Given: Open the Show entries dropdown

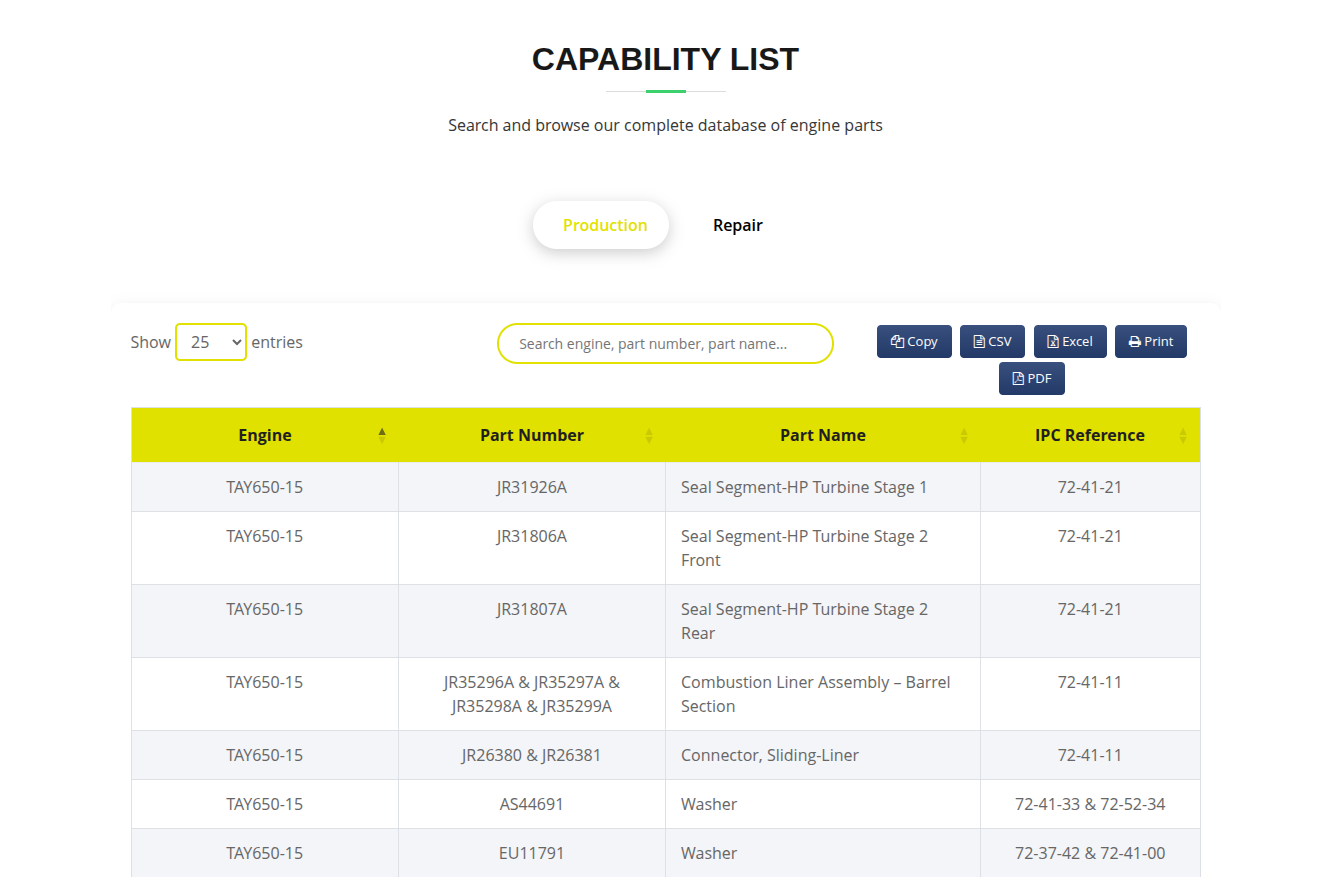Looking at the screenshot, I should pyautogui.click(x=211, y=342).
